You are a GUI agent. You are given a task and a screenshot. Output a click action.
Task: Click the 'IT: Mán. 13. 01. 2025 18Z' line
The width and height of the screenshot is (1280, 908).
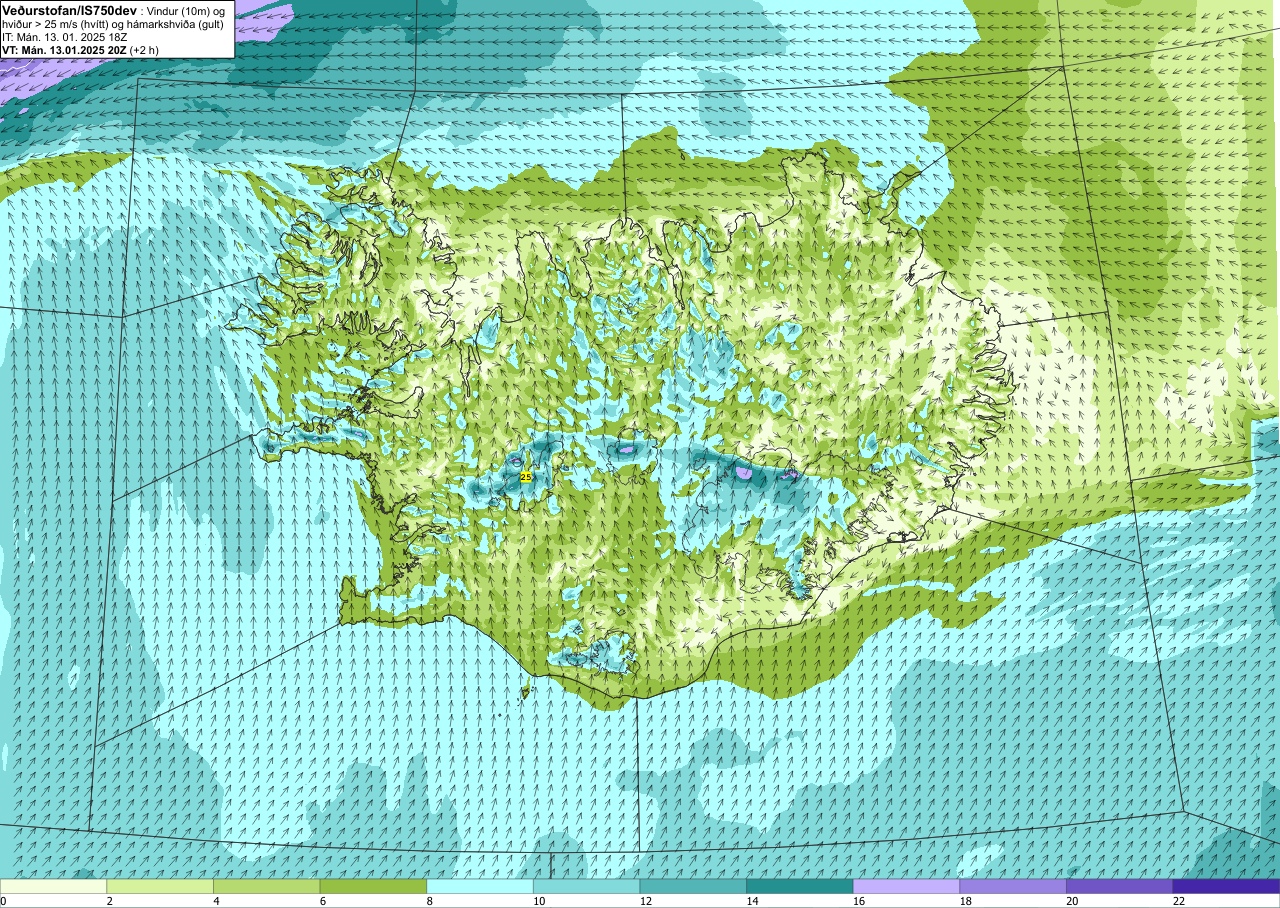65,38
